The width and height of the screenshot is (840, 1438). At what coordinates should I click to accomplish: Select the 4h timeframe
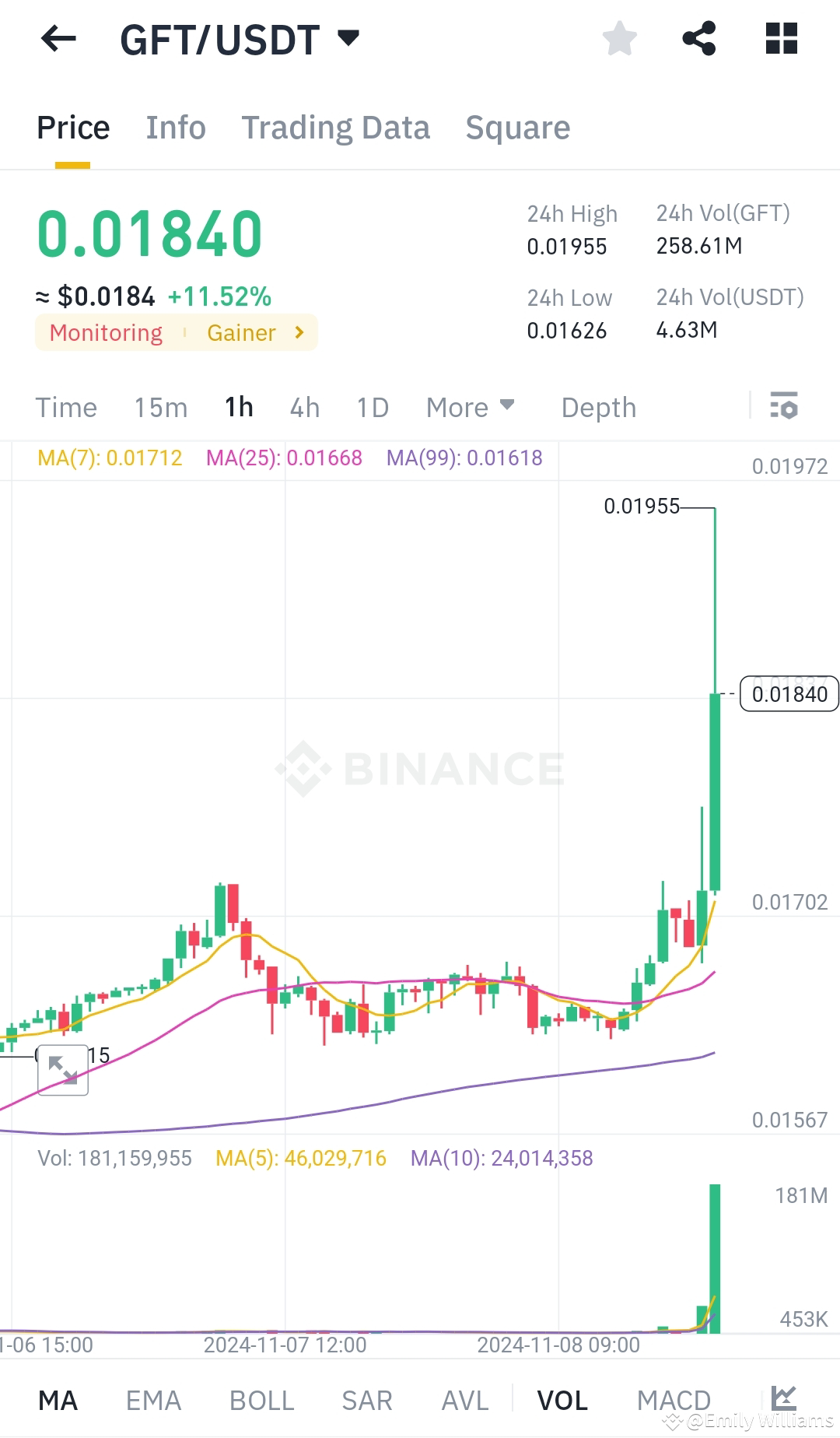[x=304, y=406]
